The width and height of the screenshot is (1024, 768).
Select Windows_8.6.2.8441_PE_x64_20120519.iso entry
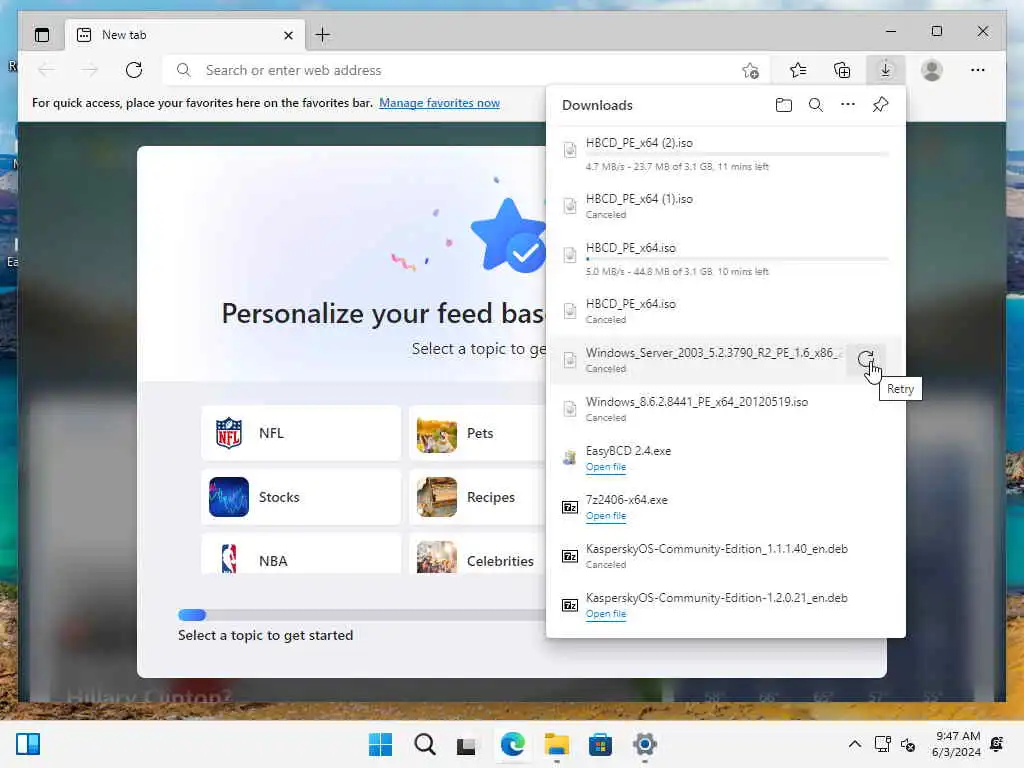(726, 409)
